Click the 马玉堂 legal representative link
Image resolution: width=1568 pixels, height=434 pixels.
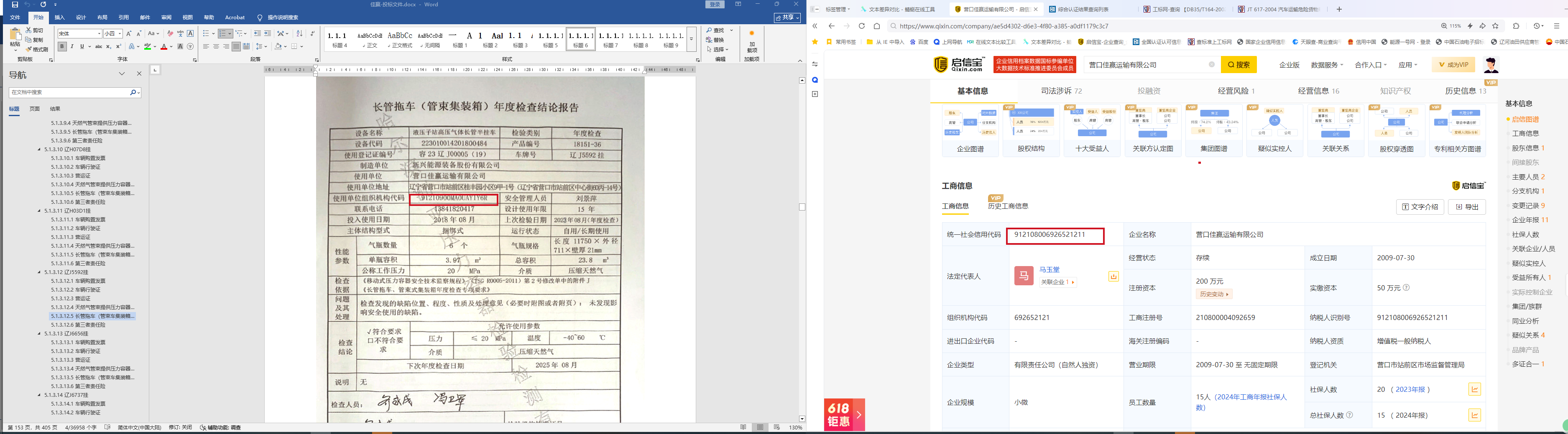(x=1050, y=269)
